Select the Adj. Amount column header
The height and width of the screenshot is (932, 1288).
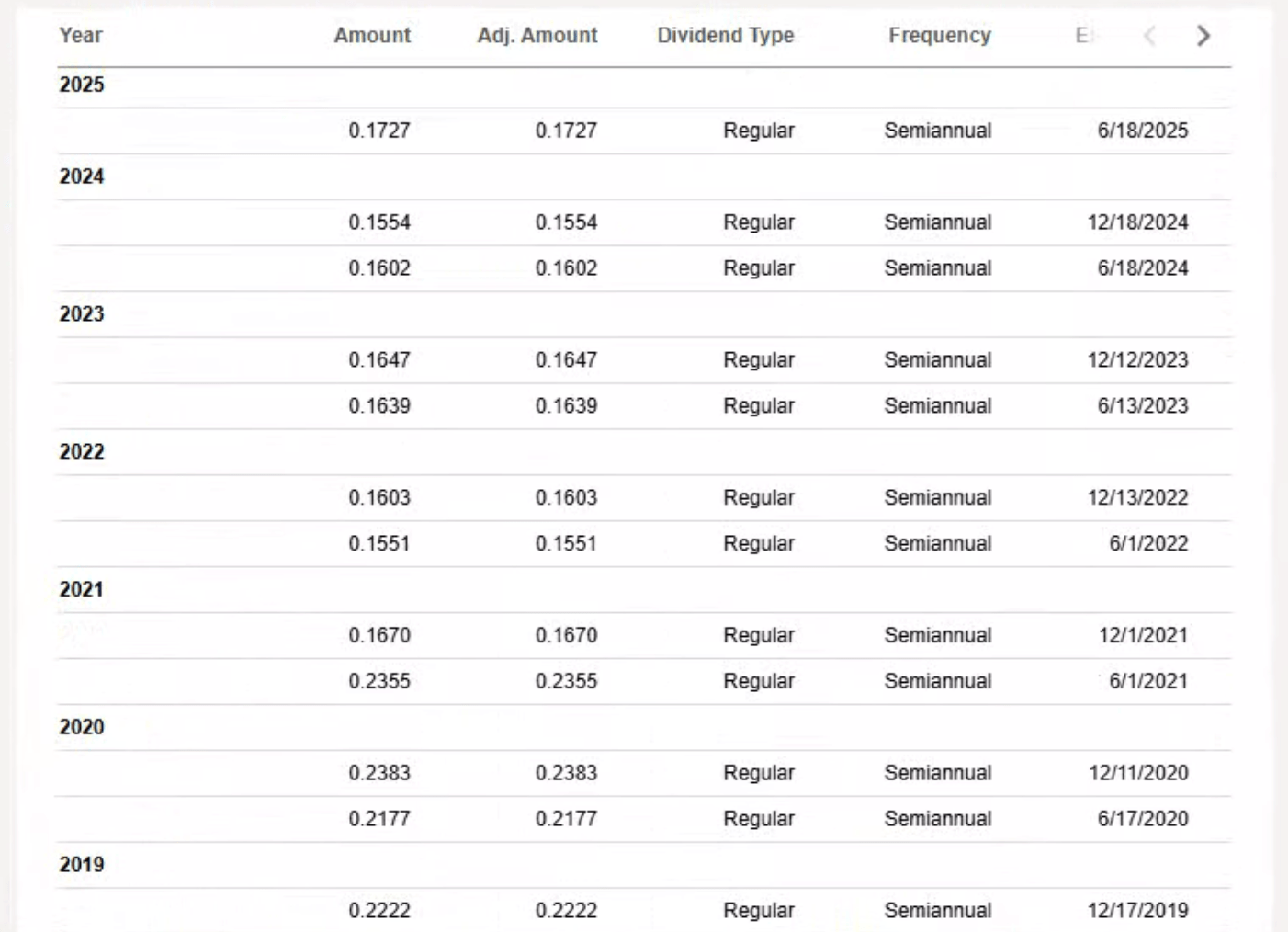[537, 36]
